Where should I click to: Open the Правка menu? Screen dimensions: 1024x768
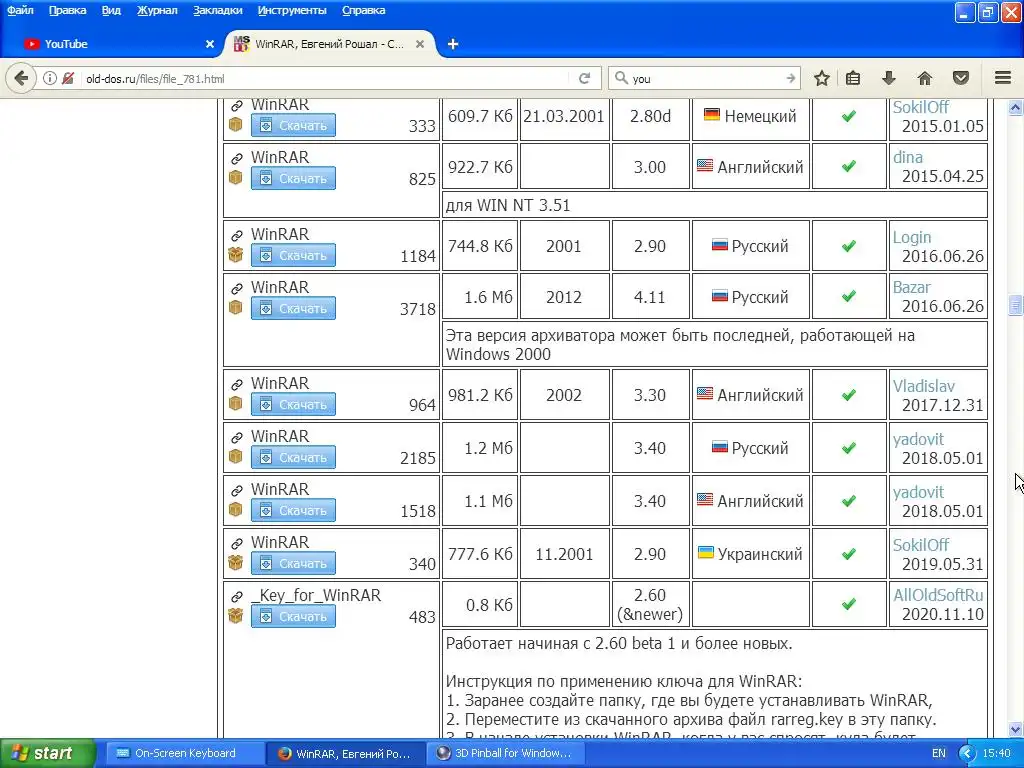pyautogui.click(x=67, y=10)
